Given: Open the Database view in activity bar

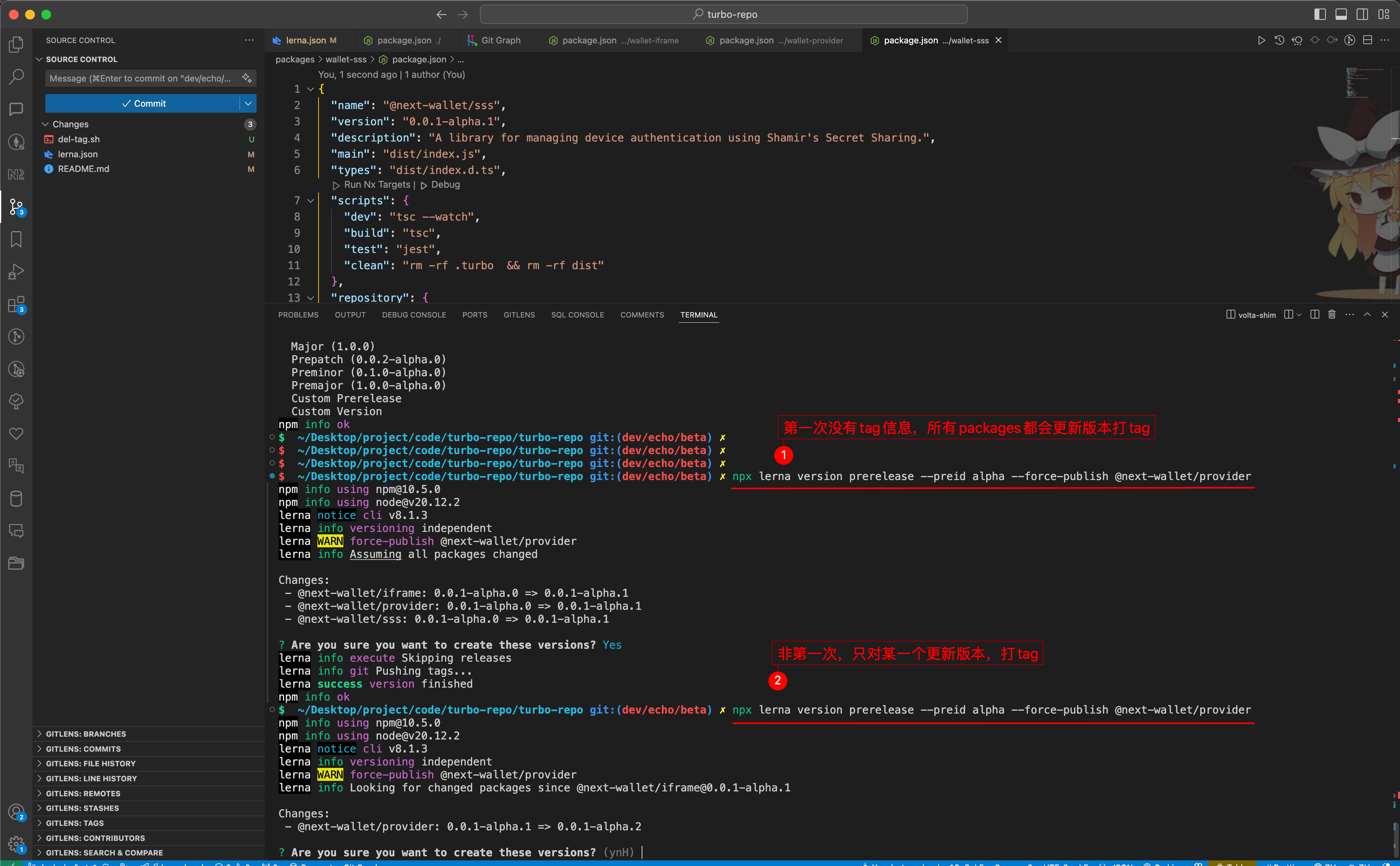Looking at the screenshot, I should pyautogui.click(x=16, y=499).
